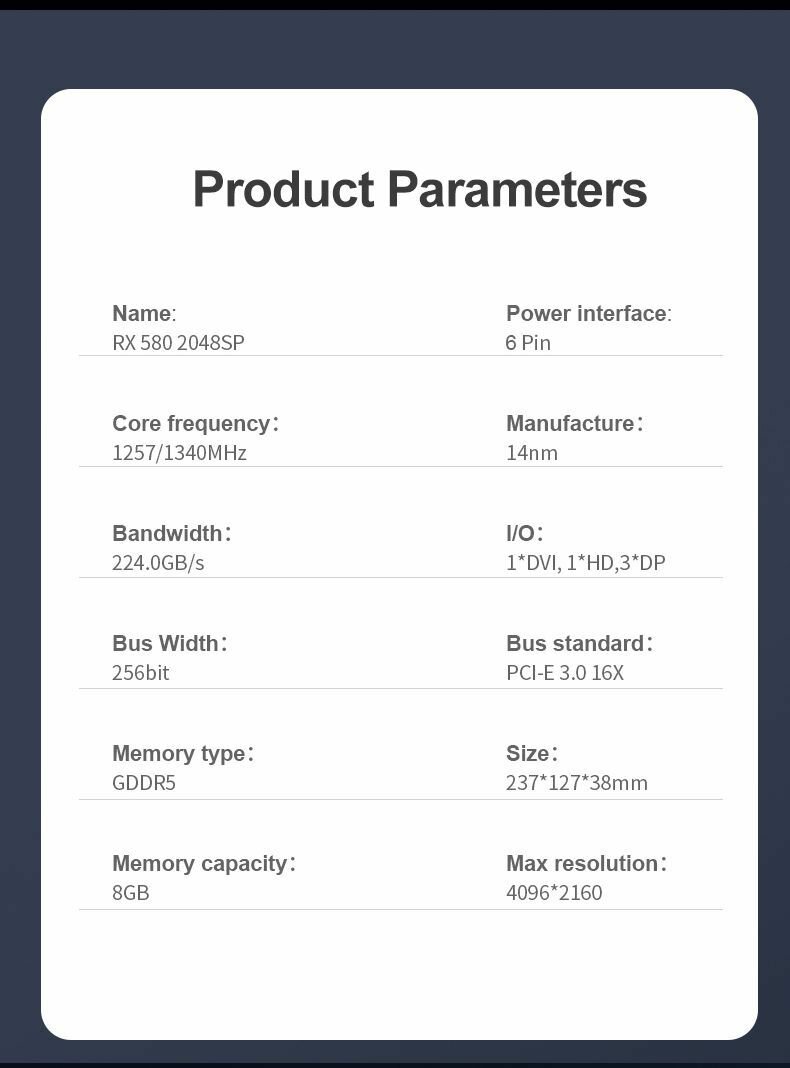
Task: Select the 1257/1340MHz value
Action: [179, 453]
